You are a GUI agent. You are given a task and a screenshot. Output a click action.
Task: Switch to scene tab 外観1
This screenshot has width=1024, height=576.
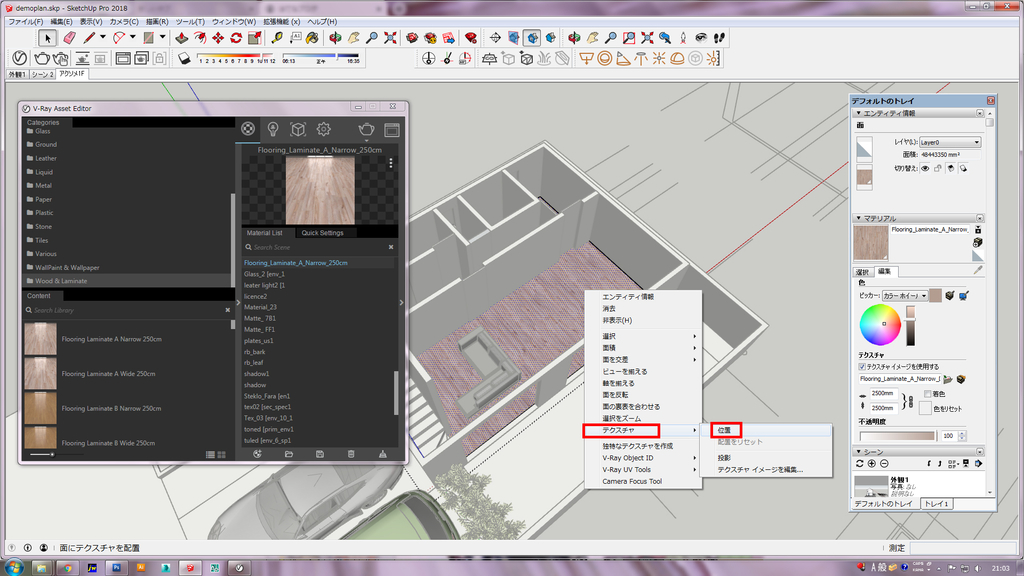pos(18,74)
